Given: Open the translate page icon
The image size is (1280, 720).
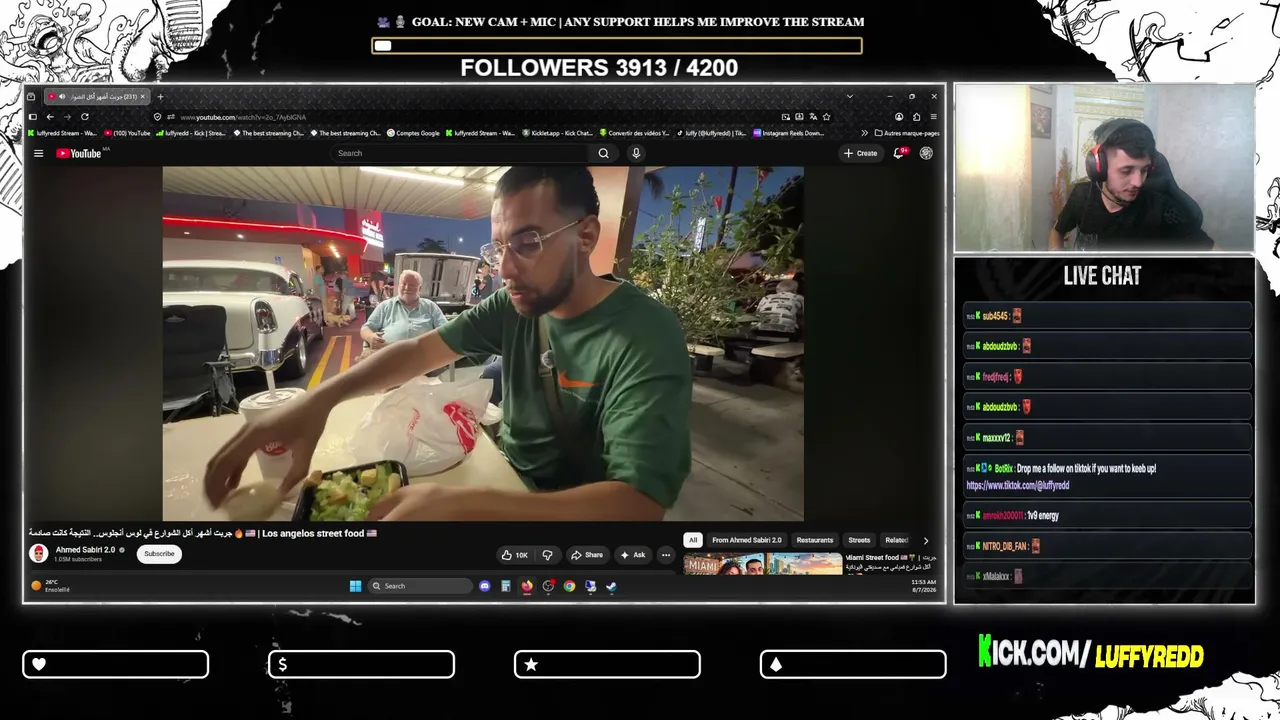Looking at the screenshot, I should pos(813,117).
